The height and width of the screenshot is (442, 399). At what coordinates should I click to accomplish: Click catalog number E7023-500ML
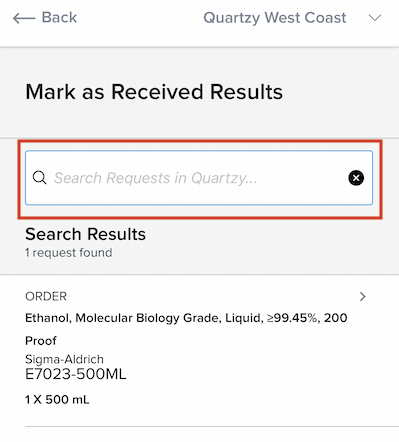[76, 374]
